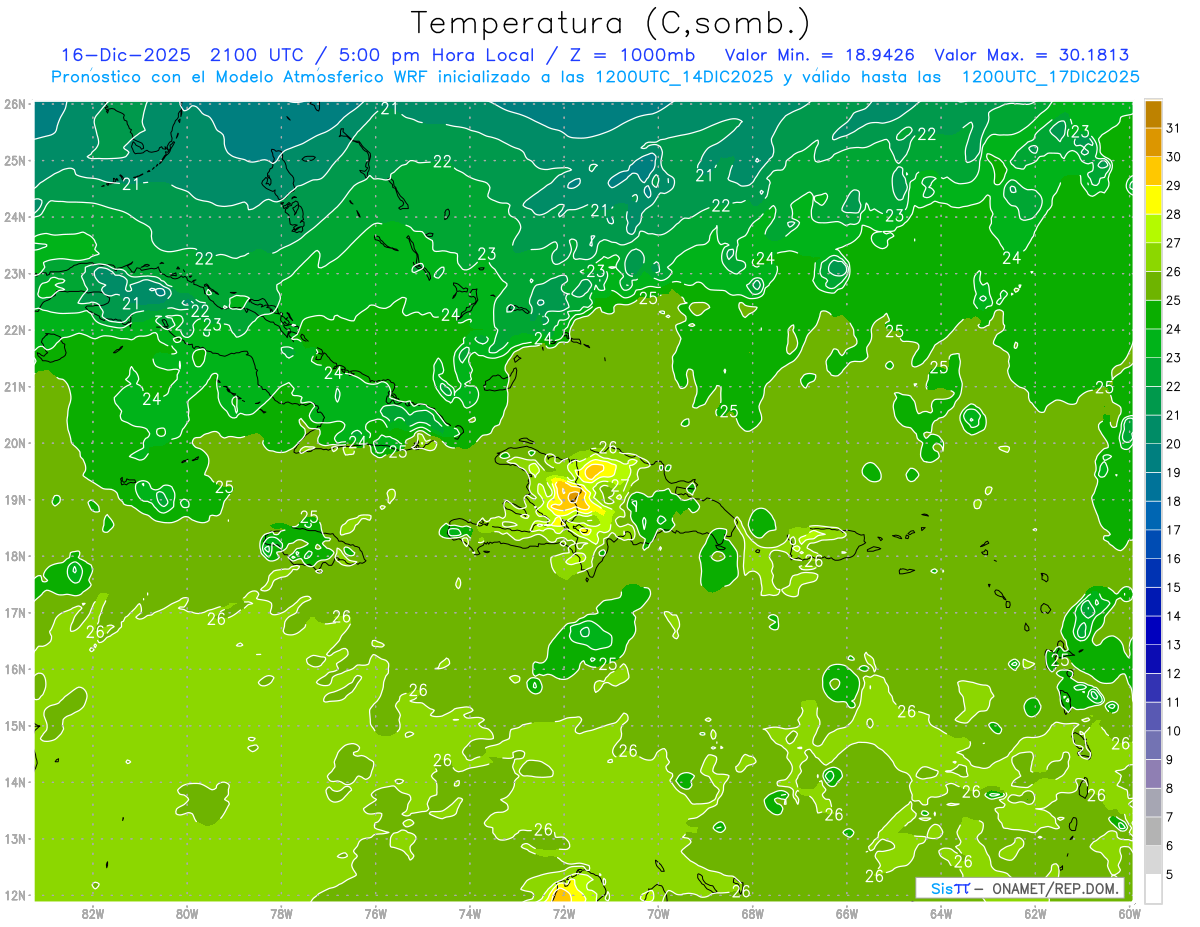The height and width of the screenshot is (927, 1200).
Task: Click the "72W" longitude axis label
Action: pos(564,913)
